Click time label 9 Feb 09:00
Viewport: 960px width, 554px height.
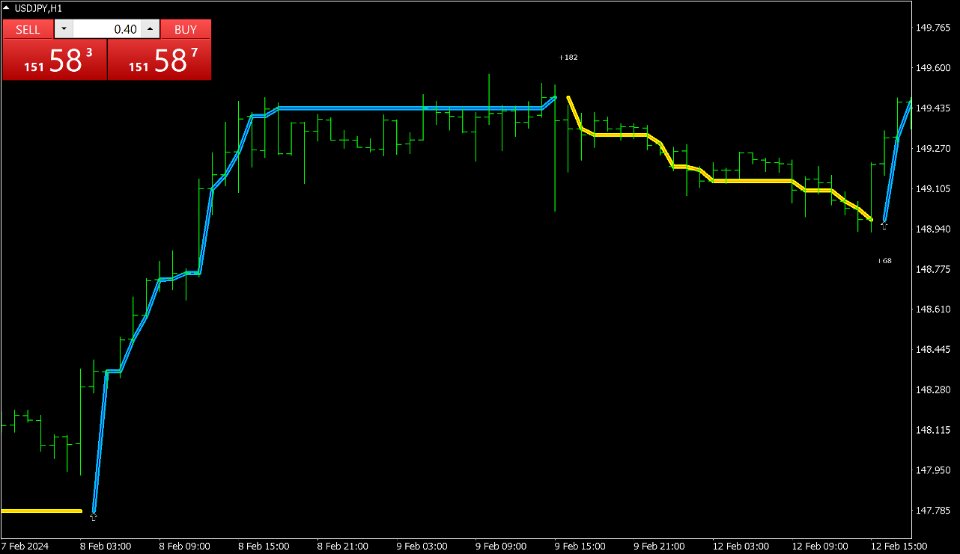[501, 546]
